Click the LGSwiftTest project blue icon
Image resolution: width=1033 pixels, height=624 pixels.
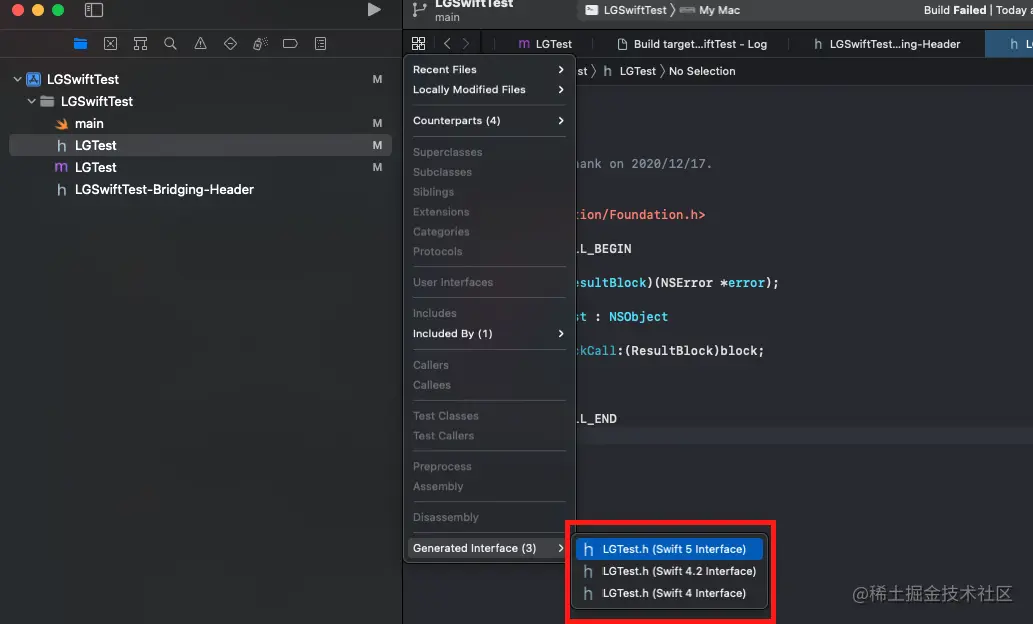tap(34, 79)
